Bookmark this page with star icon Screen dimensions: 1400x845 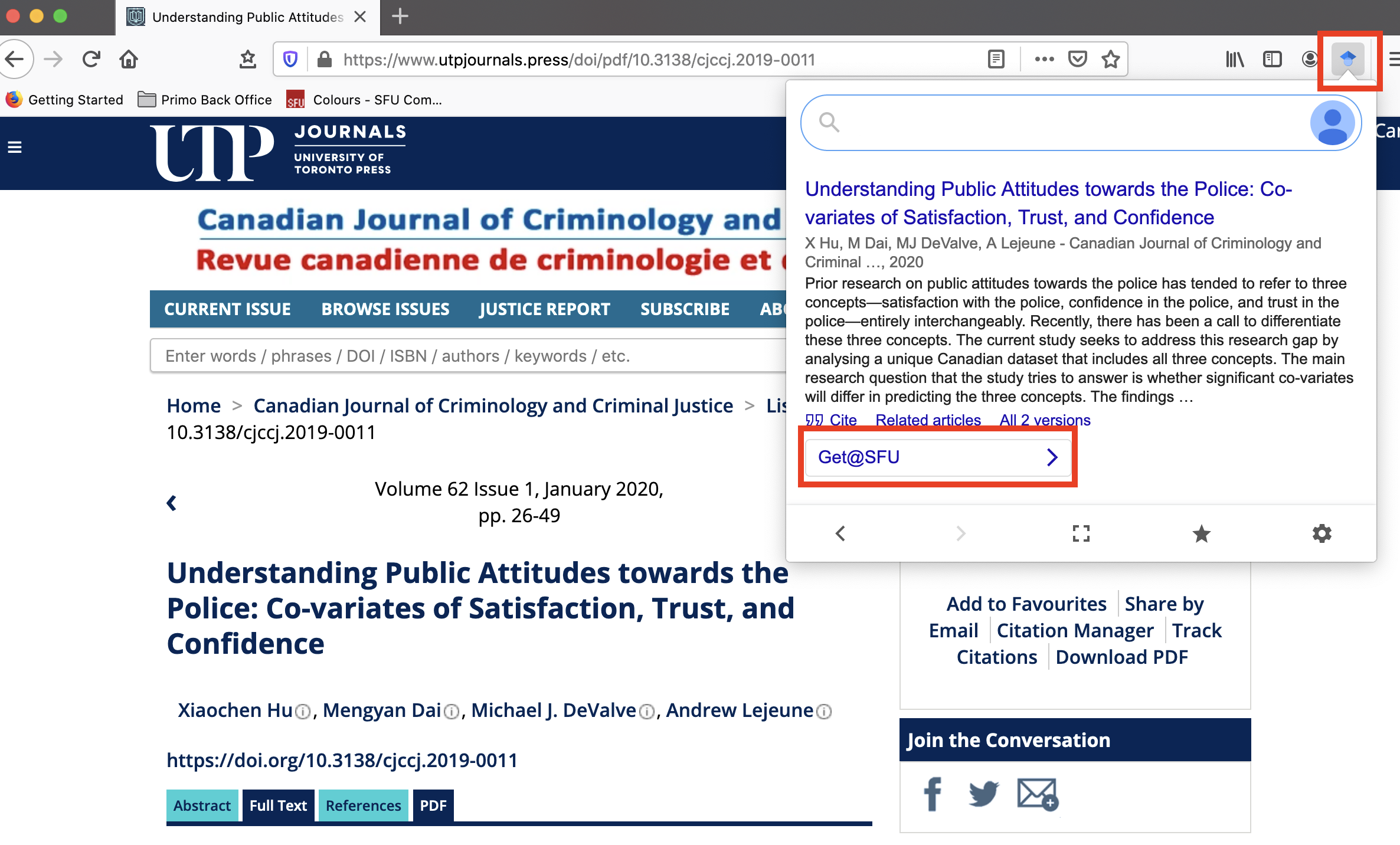1111,59
